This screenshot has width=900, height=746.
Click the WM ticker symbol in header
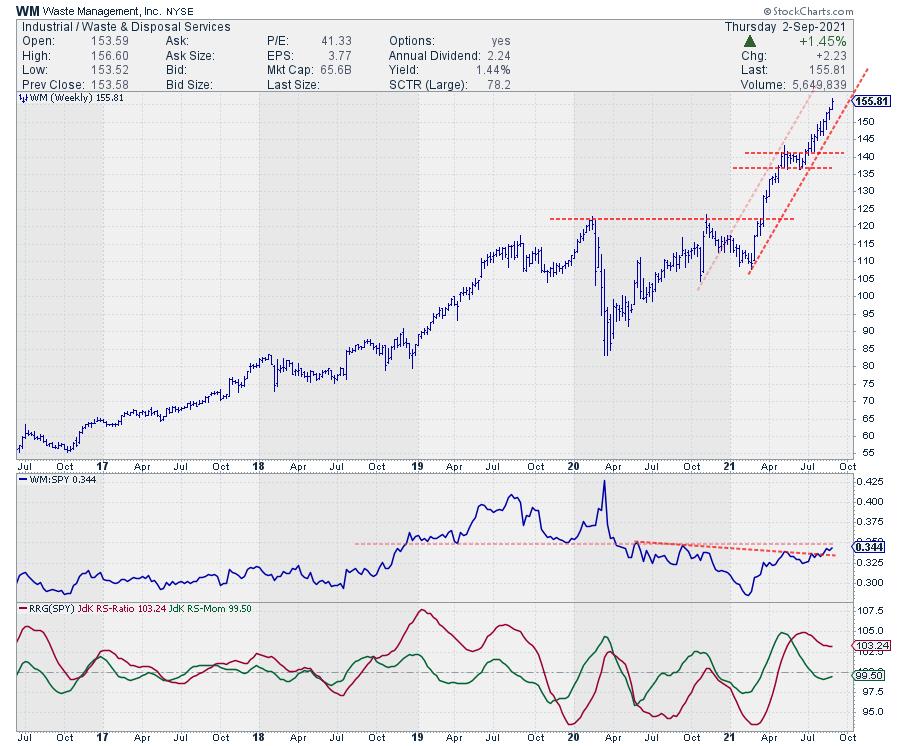pyautogui.click(x=28, y=10)
